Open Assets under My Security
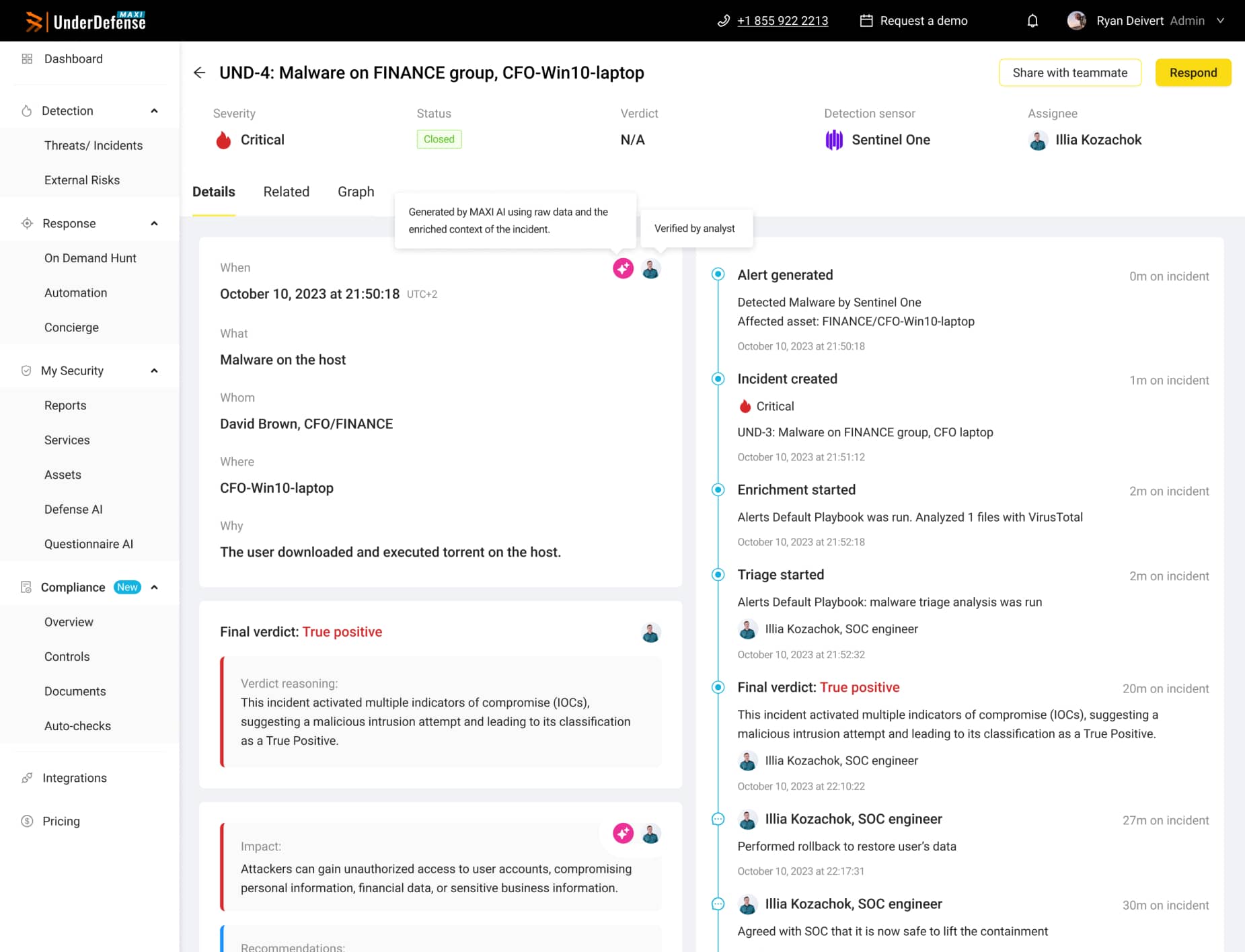1245x952 pixels. pos(63,475)
